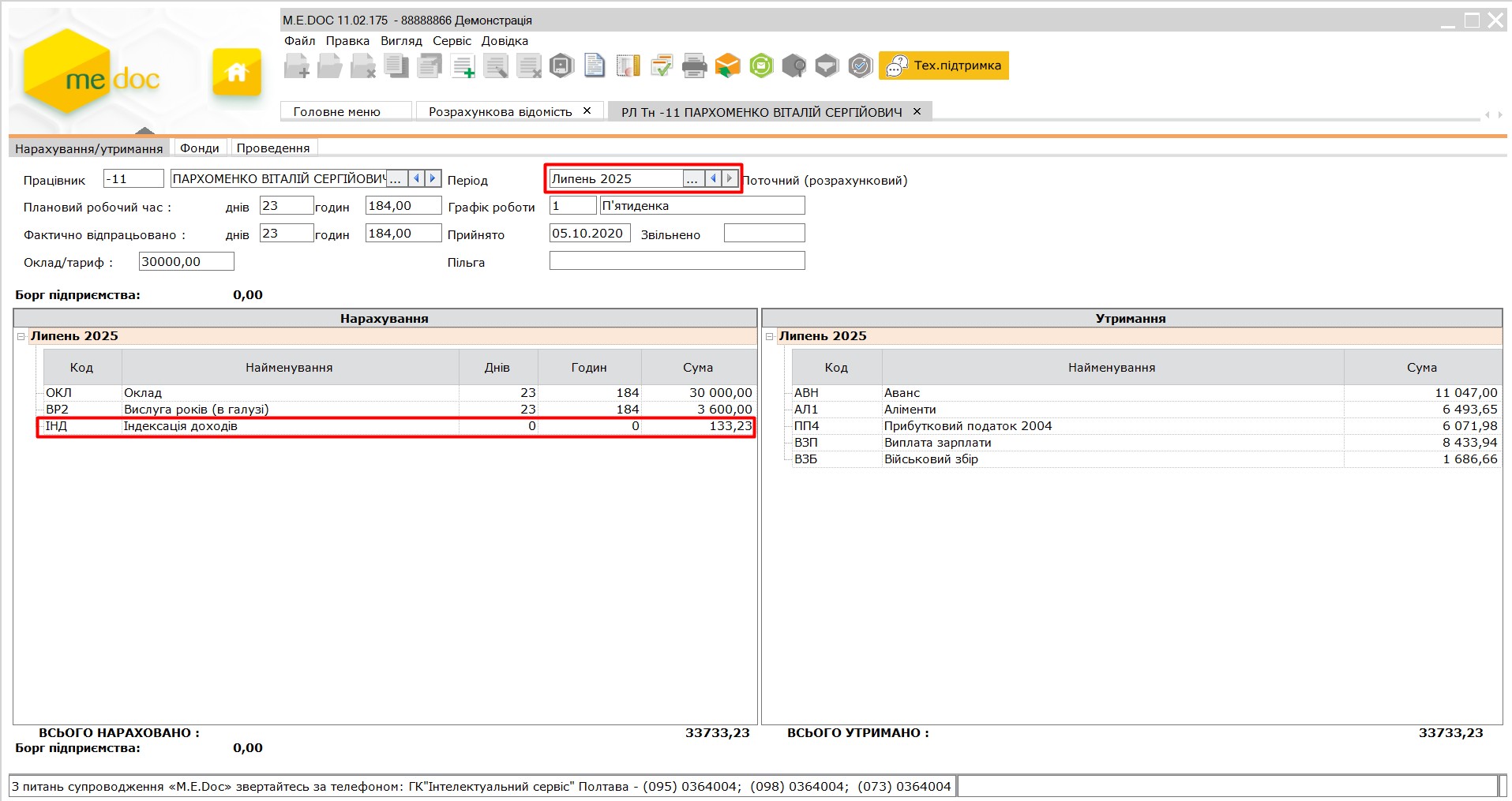This screenshot has width=1512, height=801.
Task: Click the employee number field -11
Action: pyautogui.click(x=133, y=179)
